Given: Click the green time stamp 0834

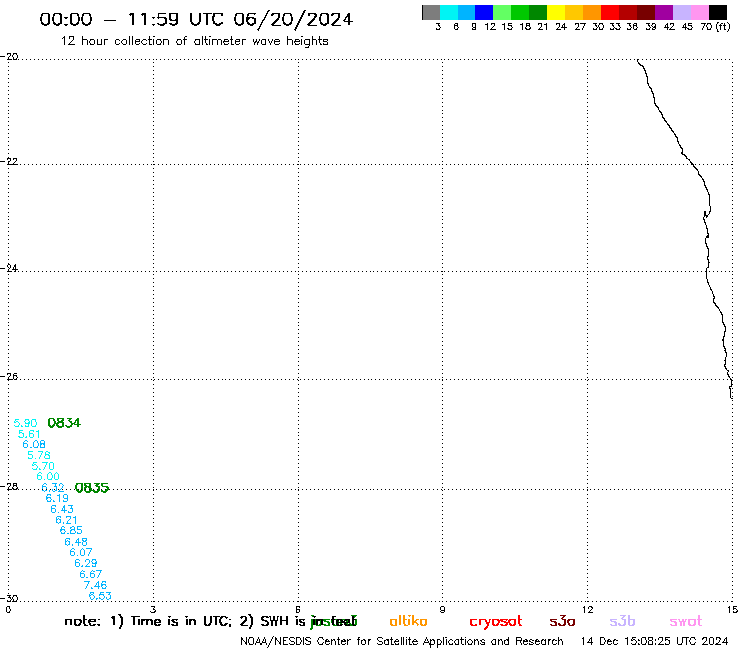Looking at the screenshot, I should 64,423.
